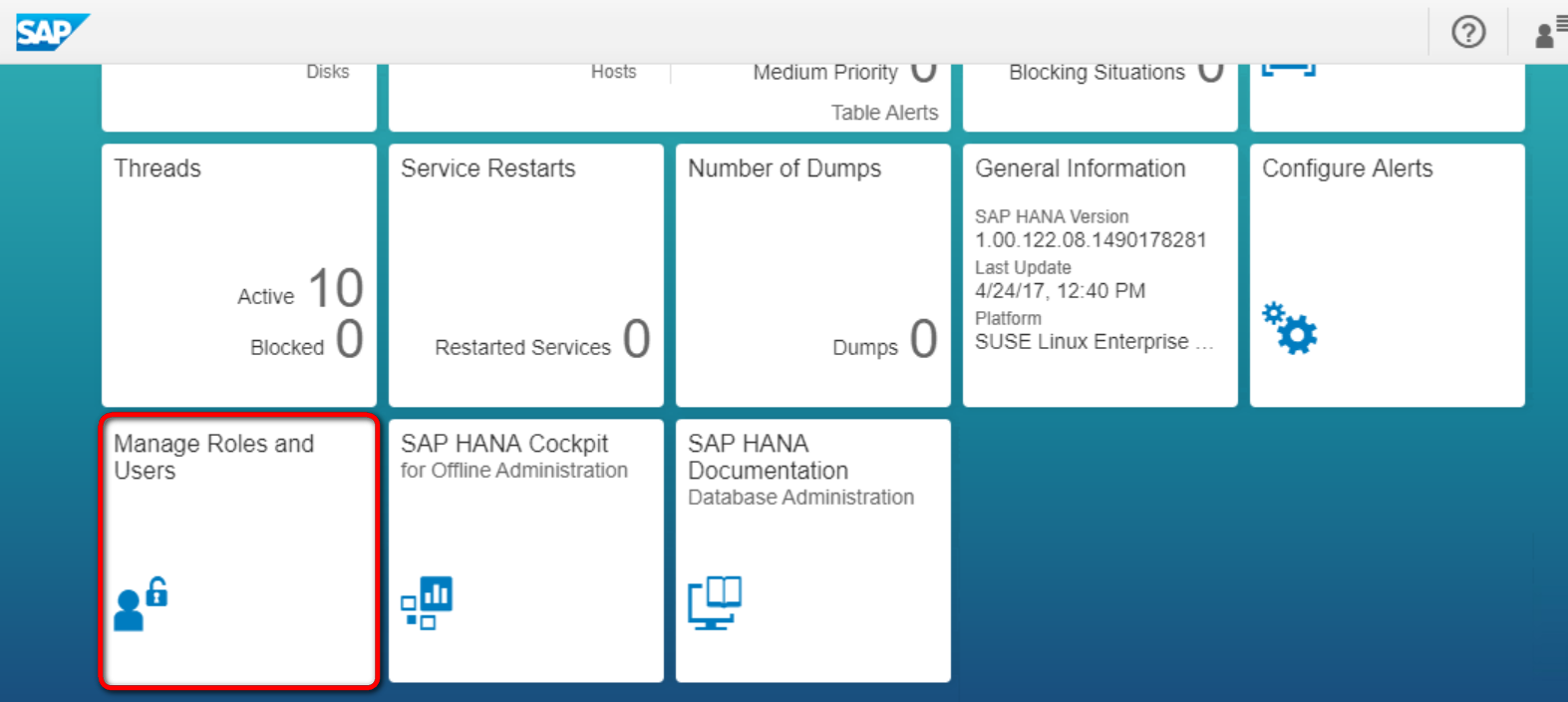Click the user with padlock icon
This screenshot has width=1568, height=702.
pyautogui.click(x=141, y=603)
